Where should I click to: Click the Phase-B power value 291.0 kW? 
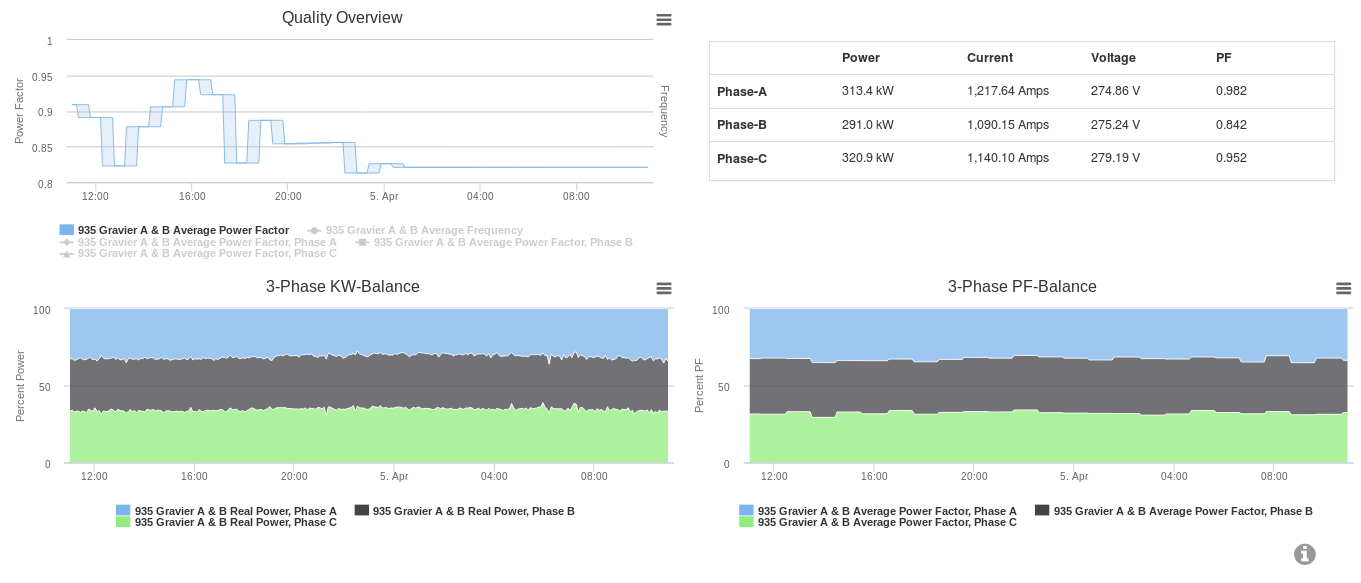coord(867,125)
